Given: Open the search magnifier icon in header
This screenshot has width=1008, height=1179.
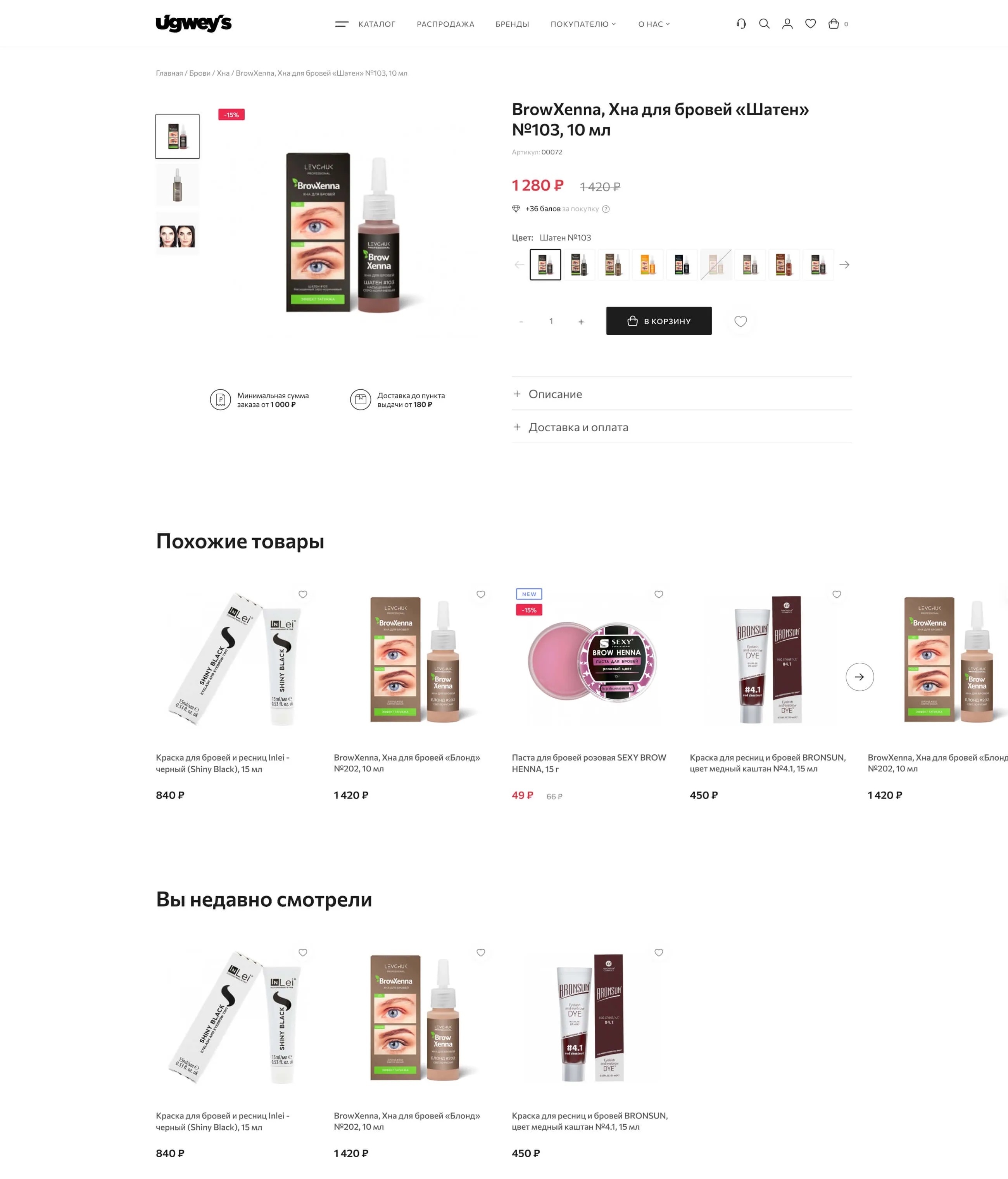Looking at the screenshot, I should click(764, 24).
